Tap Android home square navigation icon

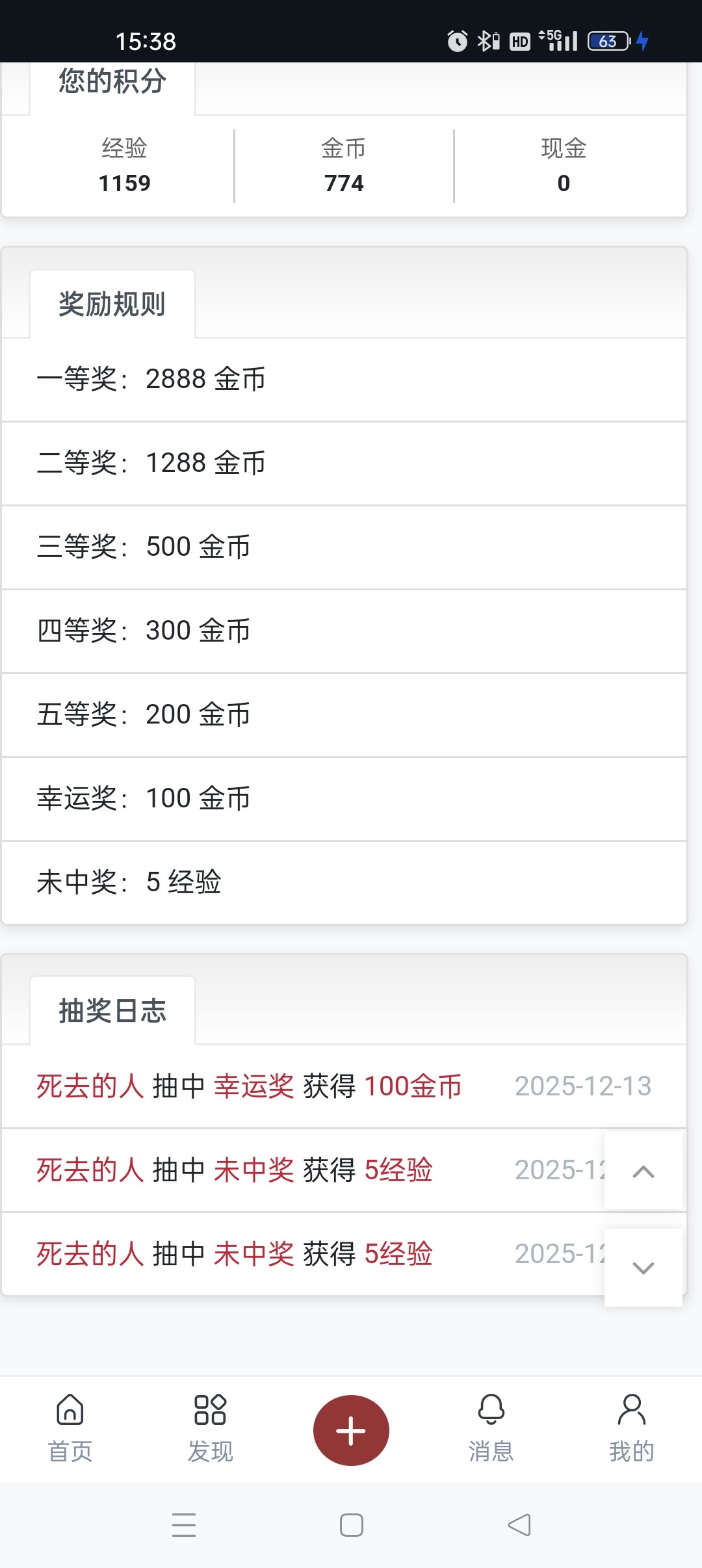tap(351, 1524)
